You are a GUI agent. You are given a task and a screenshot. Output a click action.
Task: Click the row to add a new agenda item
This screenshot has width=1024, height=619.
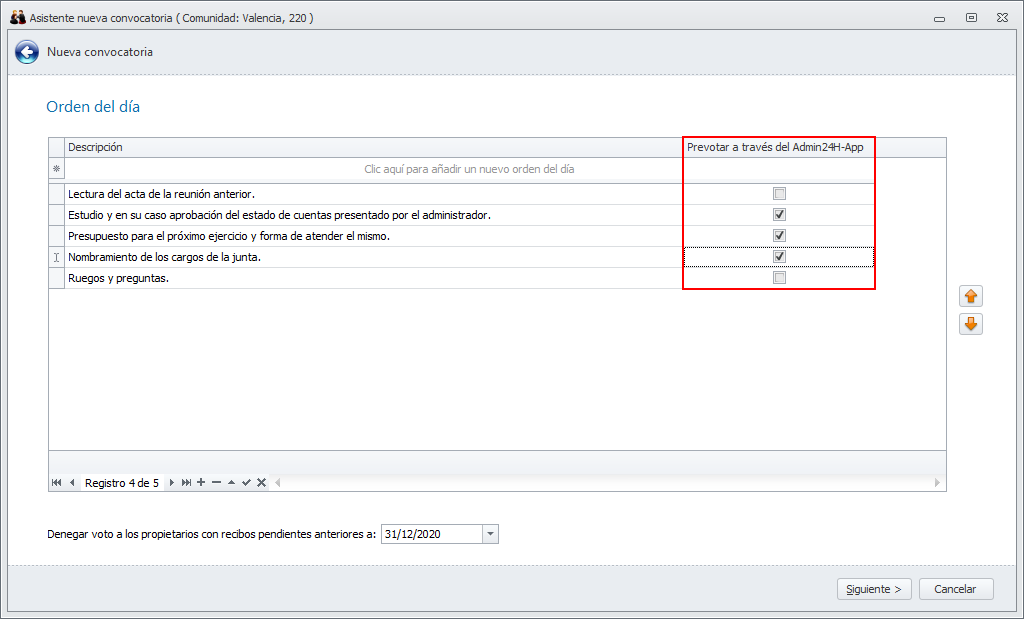469,169
